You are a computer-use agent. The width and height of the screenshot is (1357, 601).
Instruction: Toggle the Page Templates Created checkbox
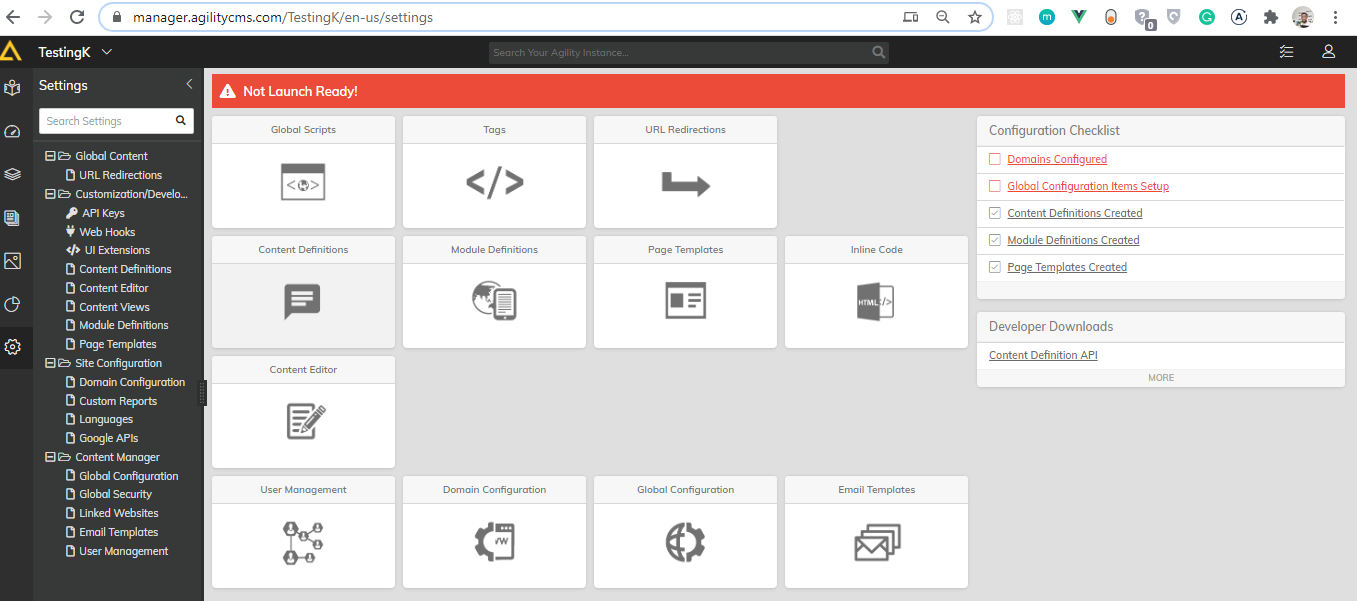point(994,267)
